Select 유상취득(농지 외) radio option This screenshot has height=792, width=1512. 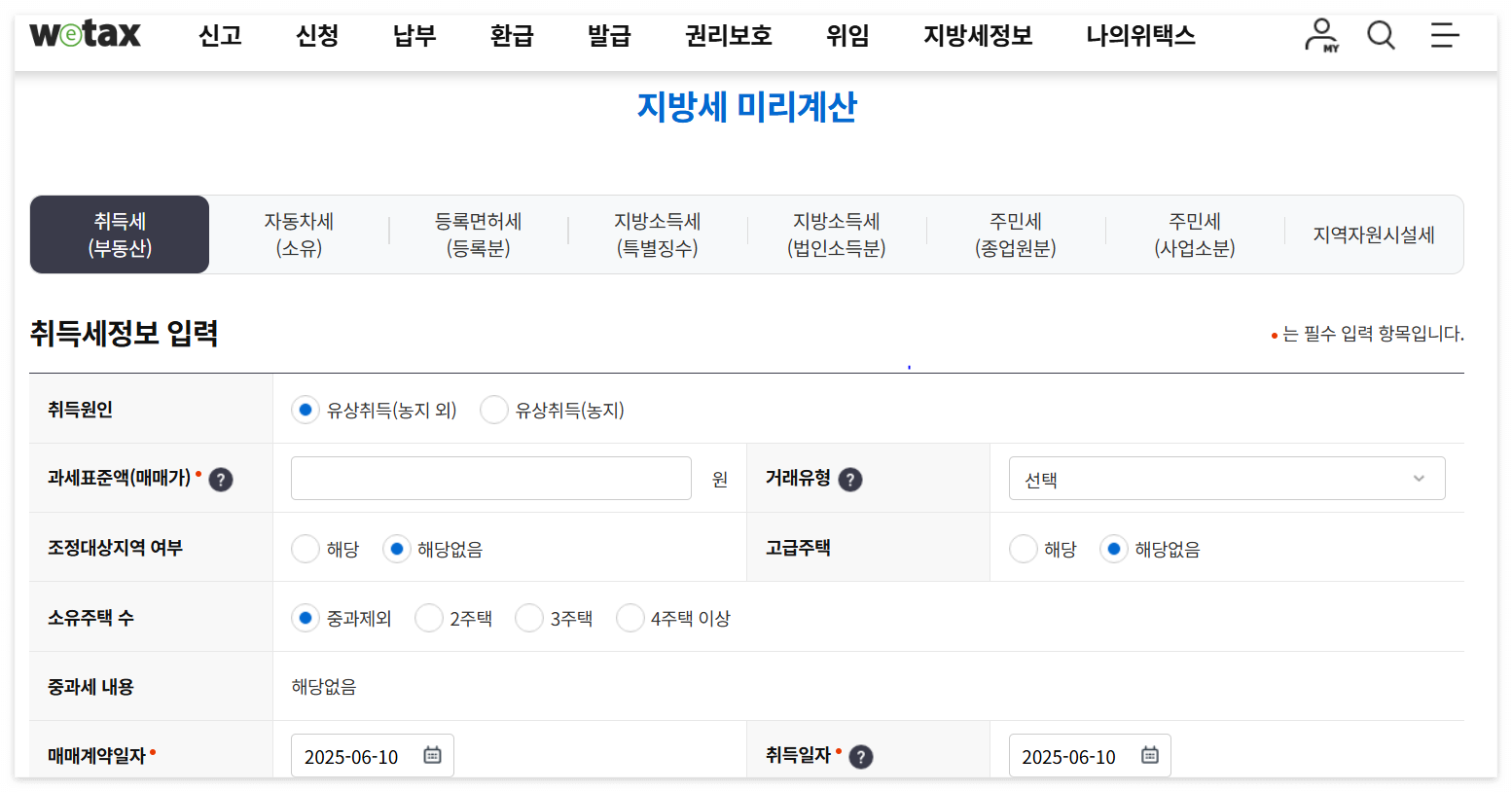[306, 410]
